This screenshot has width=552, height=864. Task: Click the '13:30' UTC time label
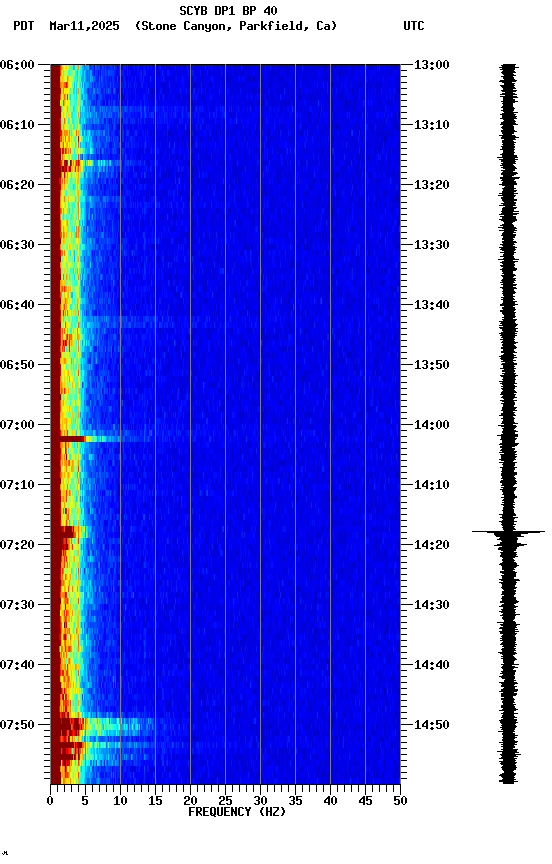432,245
